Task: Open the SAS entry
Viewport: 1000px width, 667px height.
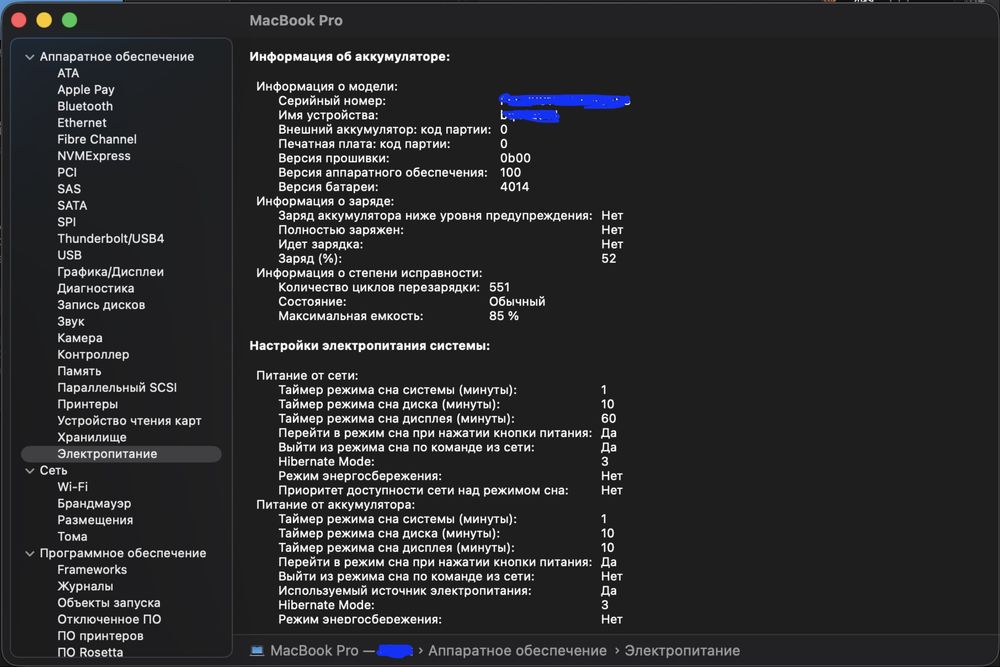Action: tap(69, 189)
